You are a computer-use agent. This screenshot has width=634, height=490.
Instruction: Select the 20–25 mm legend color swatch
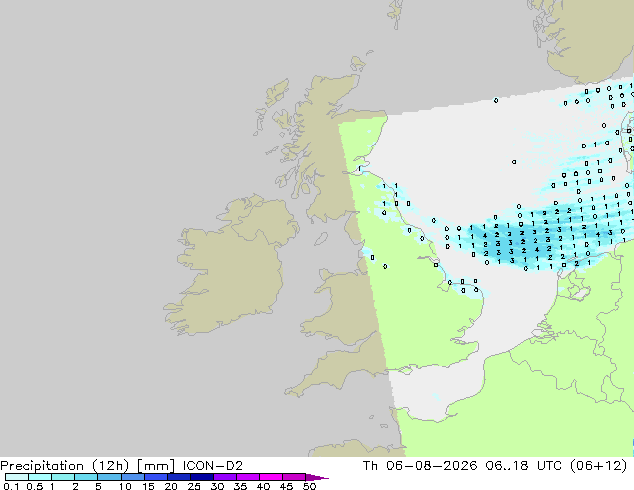click(x=178, y=477)
